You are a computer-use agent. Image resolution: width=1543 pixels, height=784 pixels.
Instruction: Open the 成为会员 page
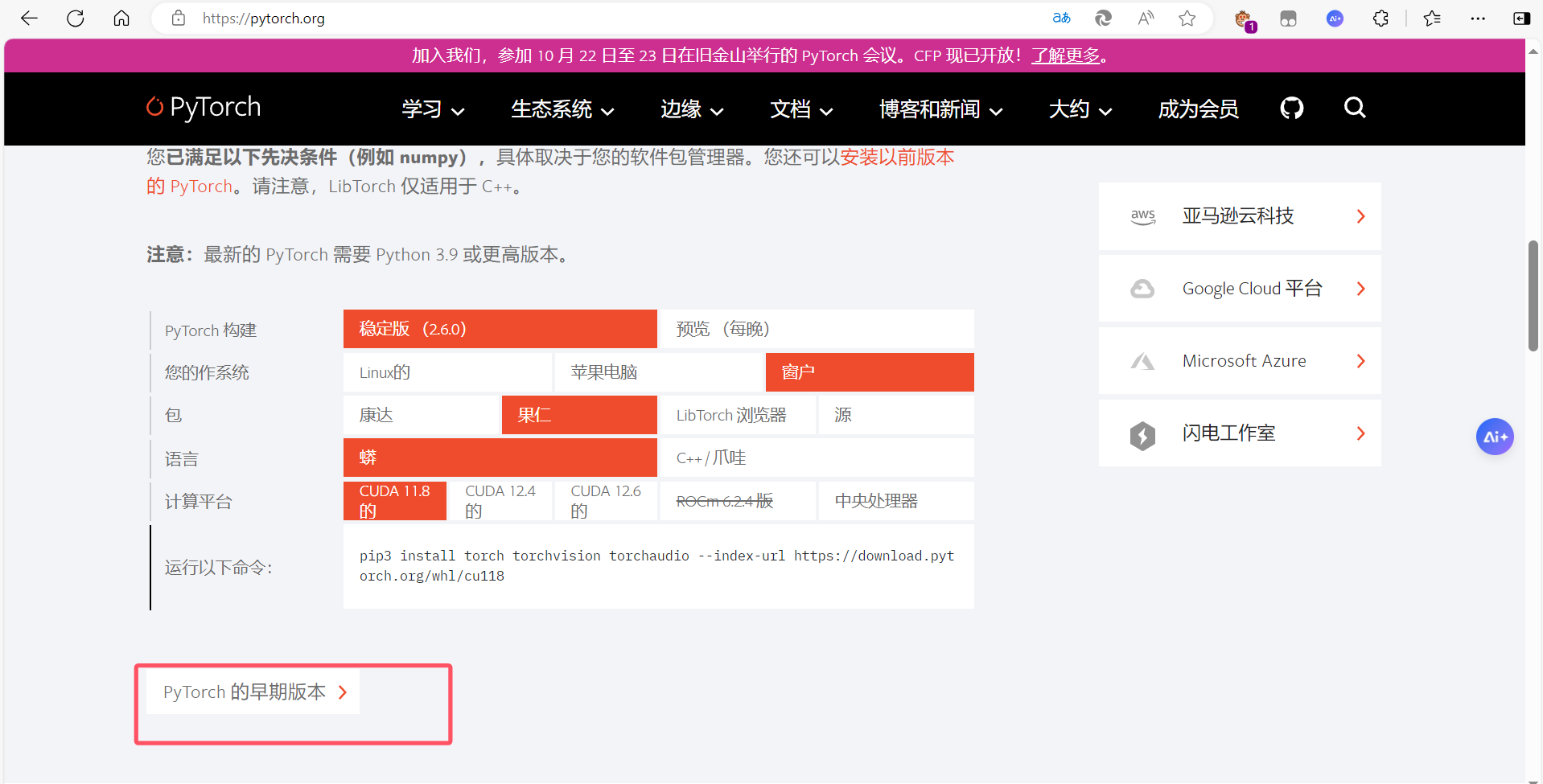point(1198,109)
